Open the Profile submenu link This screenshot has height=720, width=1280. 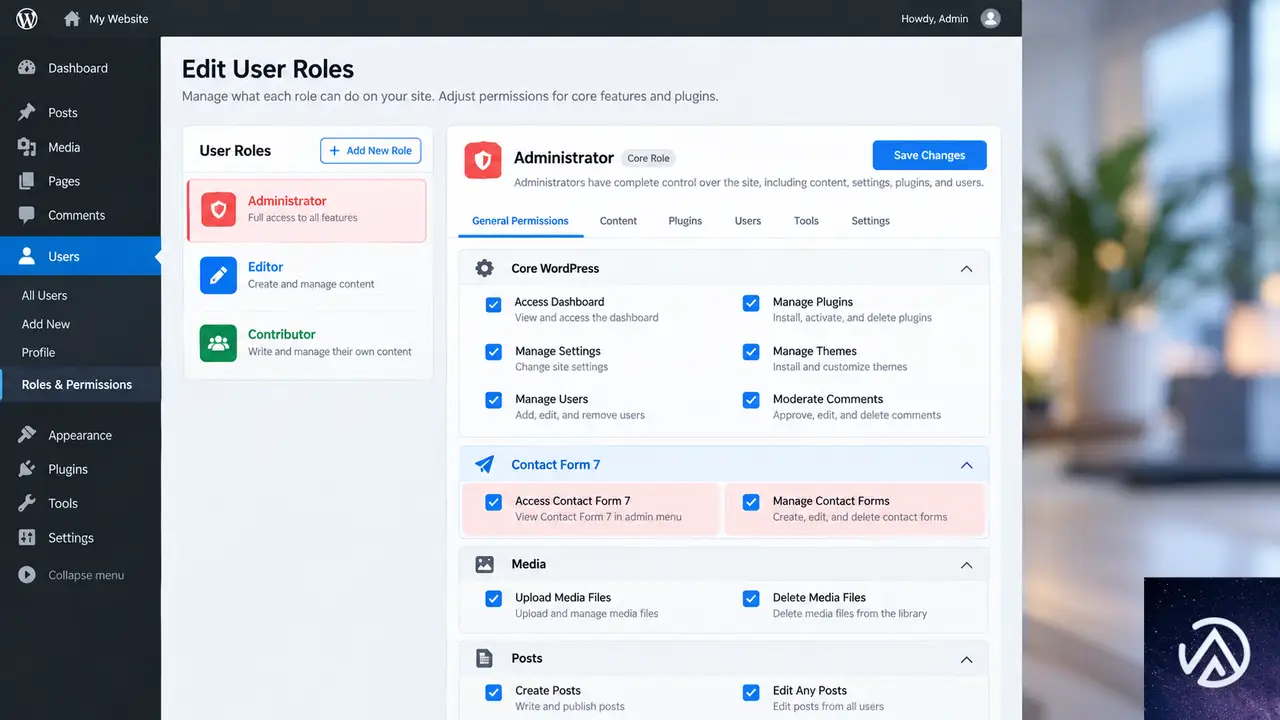pos(38,352)
